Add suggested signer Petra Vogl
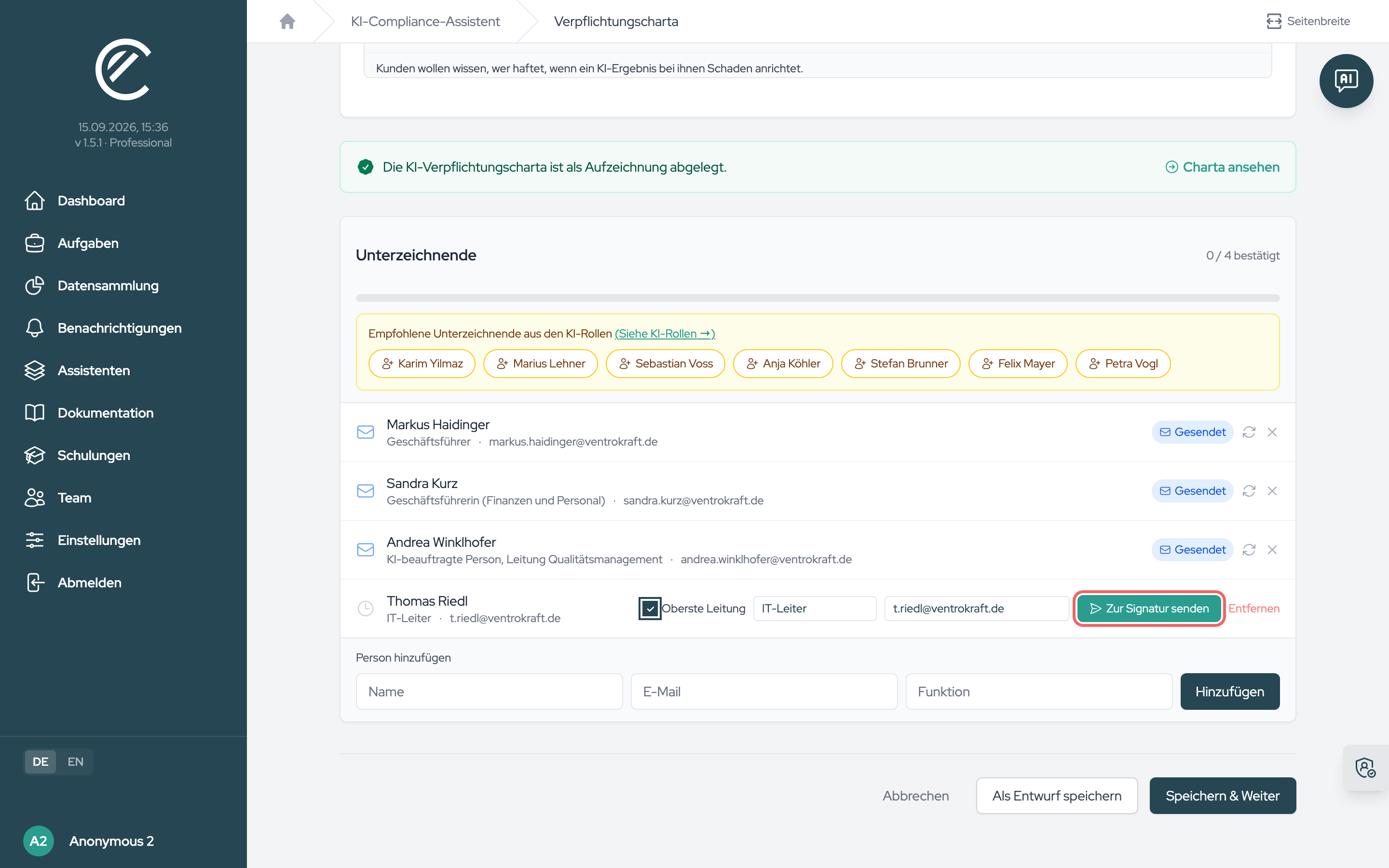Screen dimensions: 1389x868 click(x=1123, y=364)
